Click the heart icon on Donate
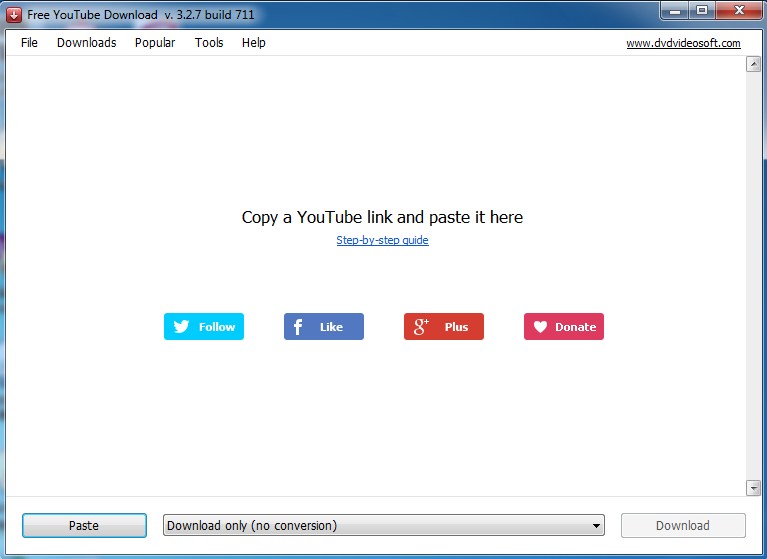The image size is (767, 559). (540, 327)
